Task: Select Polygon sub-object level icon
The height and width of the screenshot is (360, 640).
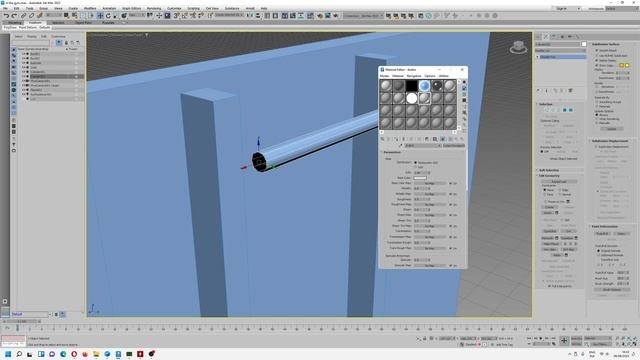Action: [x=564, y=110]
